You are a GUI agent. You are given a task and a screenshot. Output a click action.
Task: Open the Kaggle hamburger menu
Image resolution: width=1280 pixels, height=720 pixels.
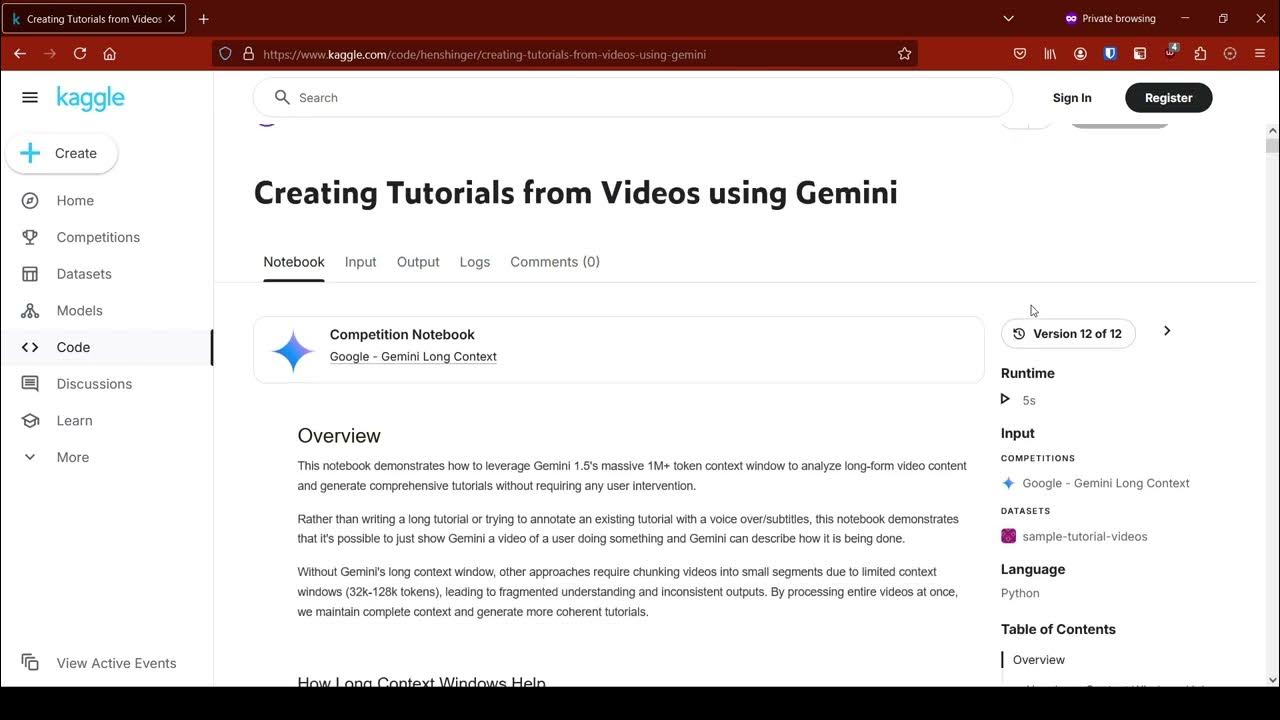pyautogui.click(x=30, y=97)
